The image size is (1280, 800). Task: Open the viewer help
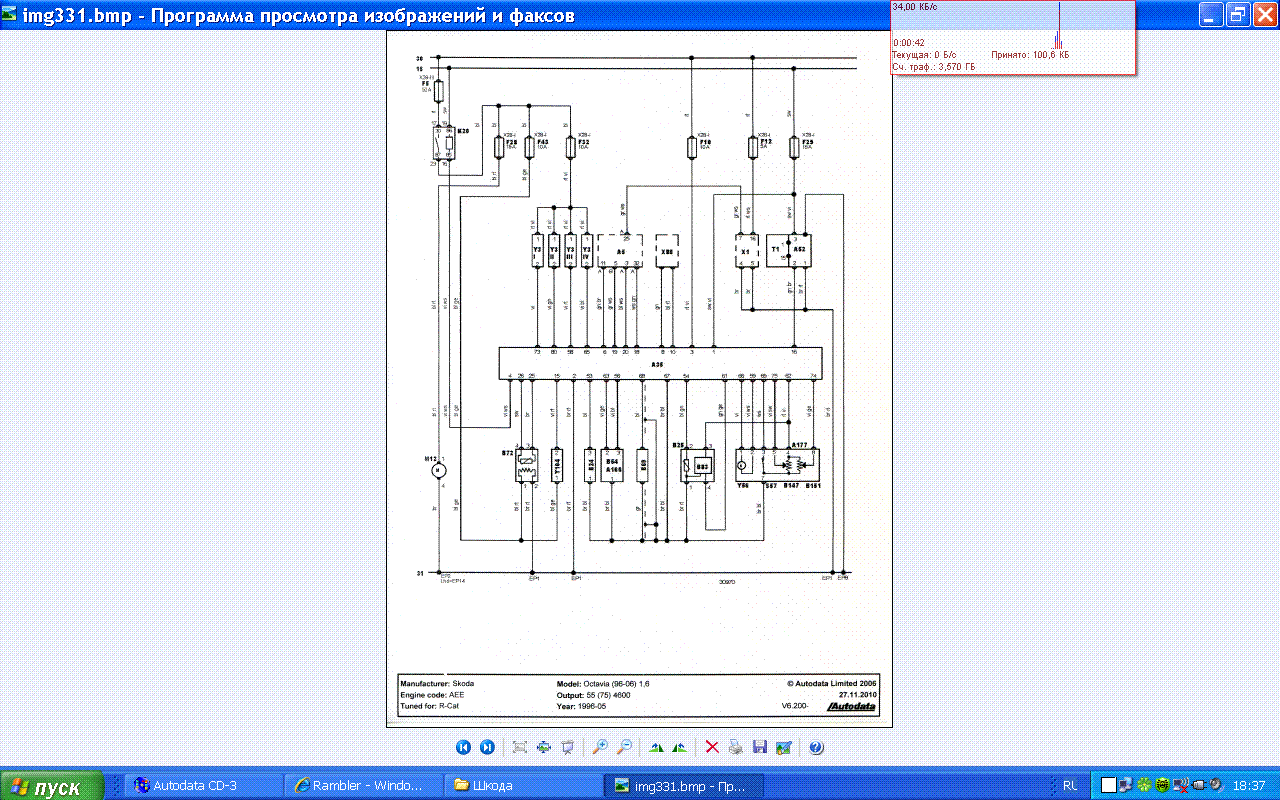pyautogui.click(x=816, y=747)
